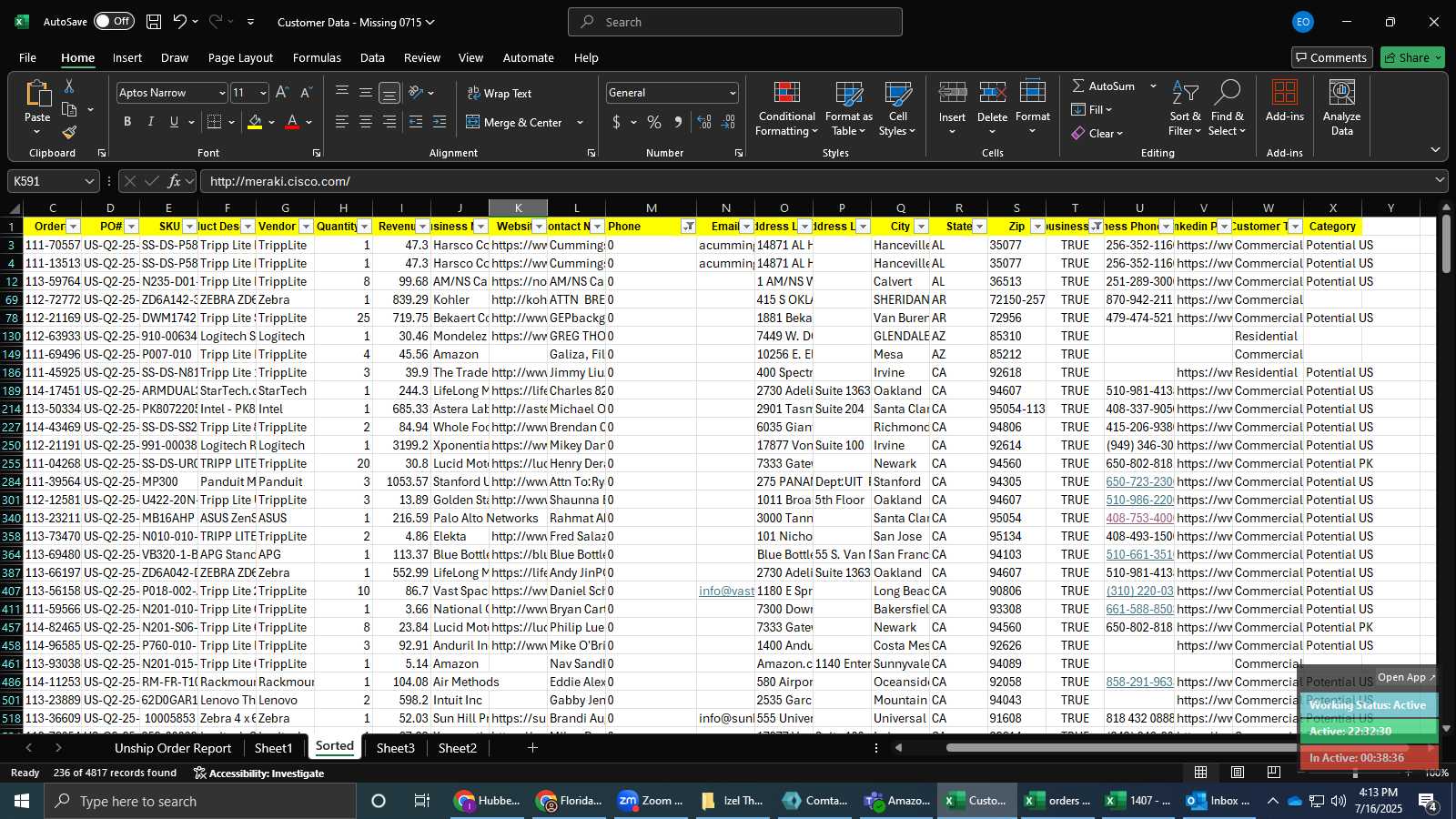Open the Add-ins button
Screen dimensions: 1456x819
tap(1284, 101)
